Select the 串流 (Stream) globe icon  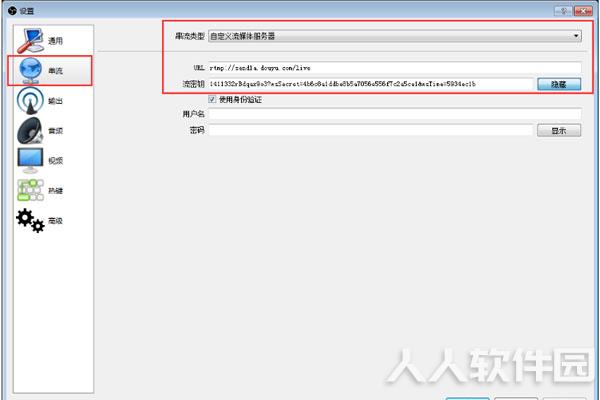31,70
